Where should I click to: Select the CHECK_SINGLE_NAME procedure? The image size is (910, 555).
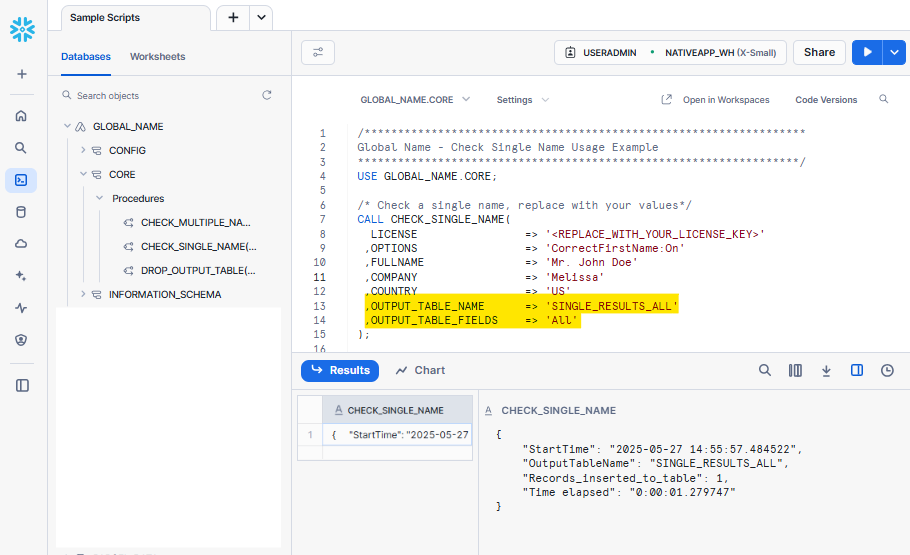pos(198,246)
